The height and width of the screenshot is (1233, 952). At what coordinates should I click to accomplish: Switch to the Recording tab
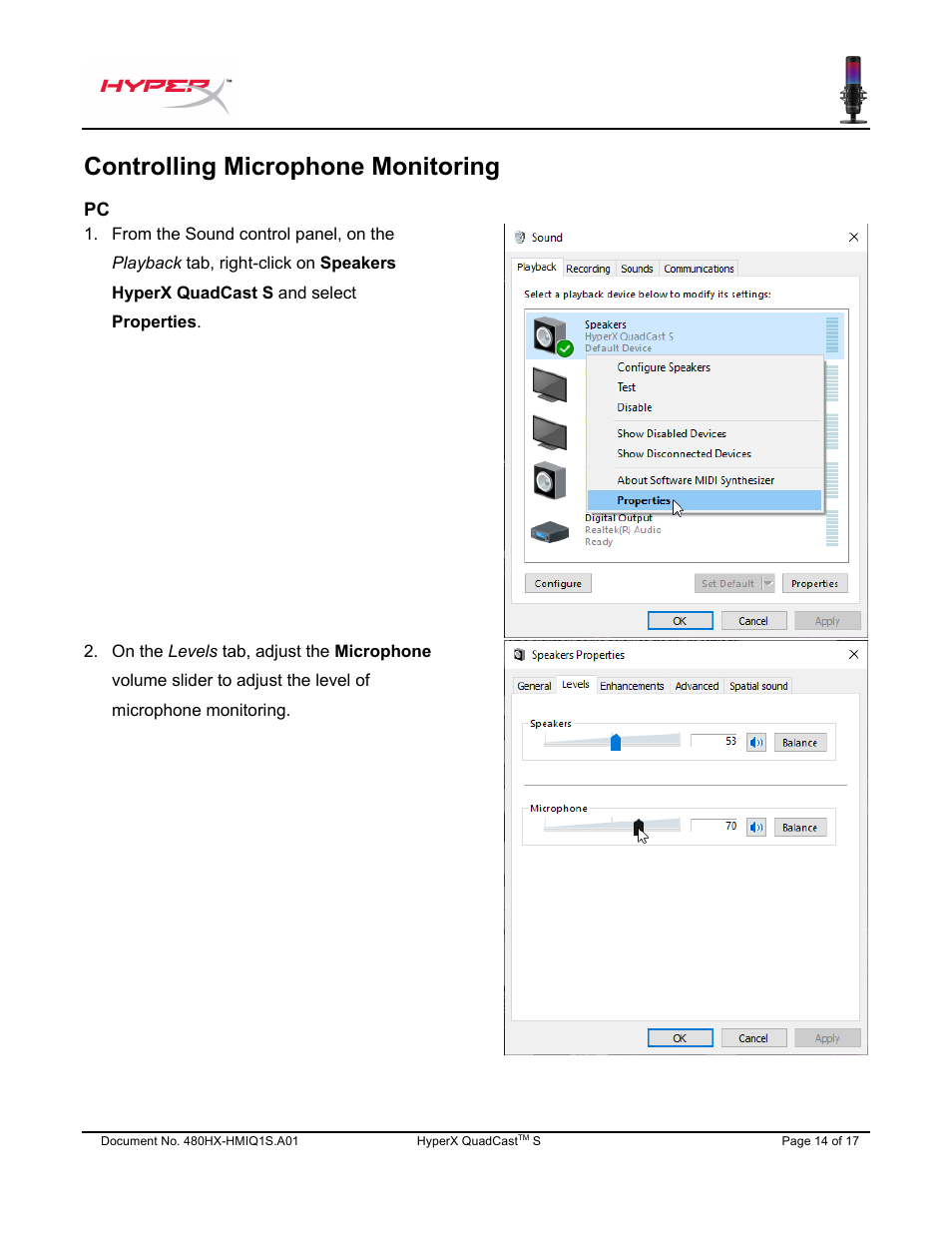(588, 269)
